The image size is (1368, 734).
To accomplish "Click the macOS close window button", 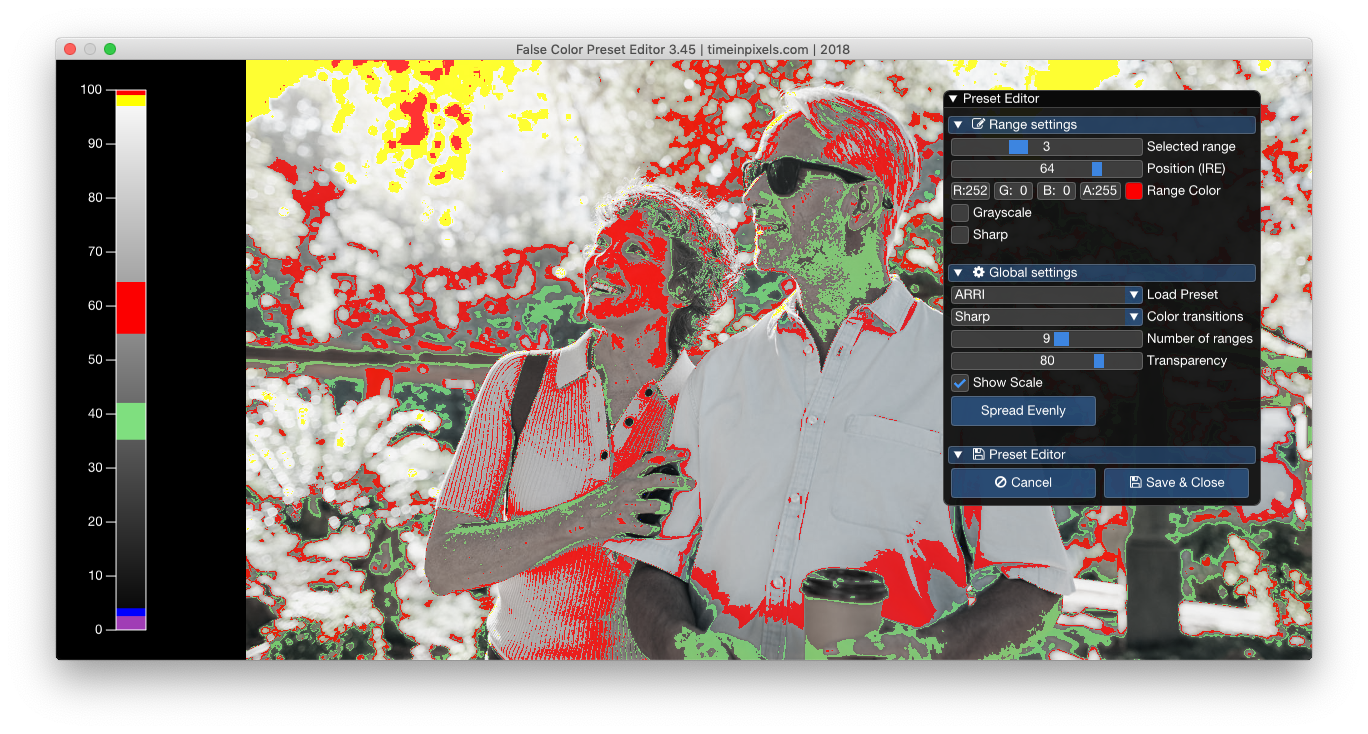I will (x=70, y=49).
